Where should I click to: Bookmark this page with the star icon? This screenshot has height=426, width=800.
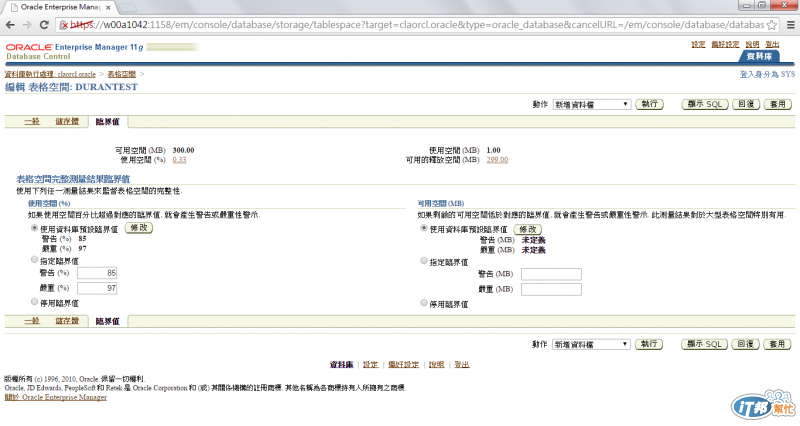771,24
